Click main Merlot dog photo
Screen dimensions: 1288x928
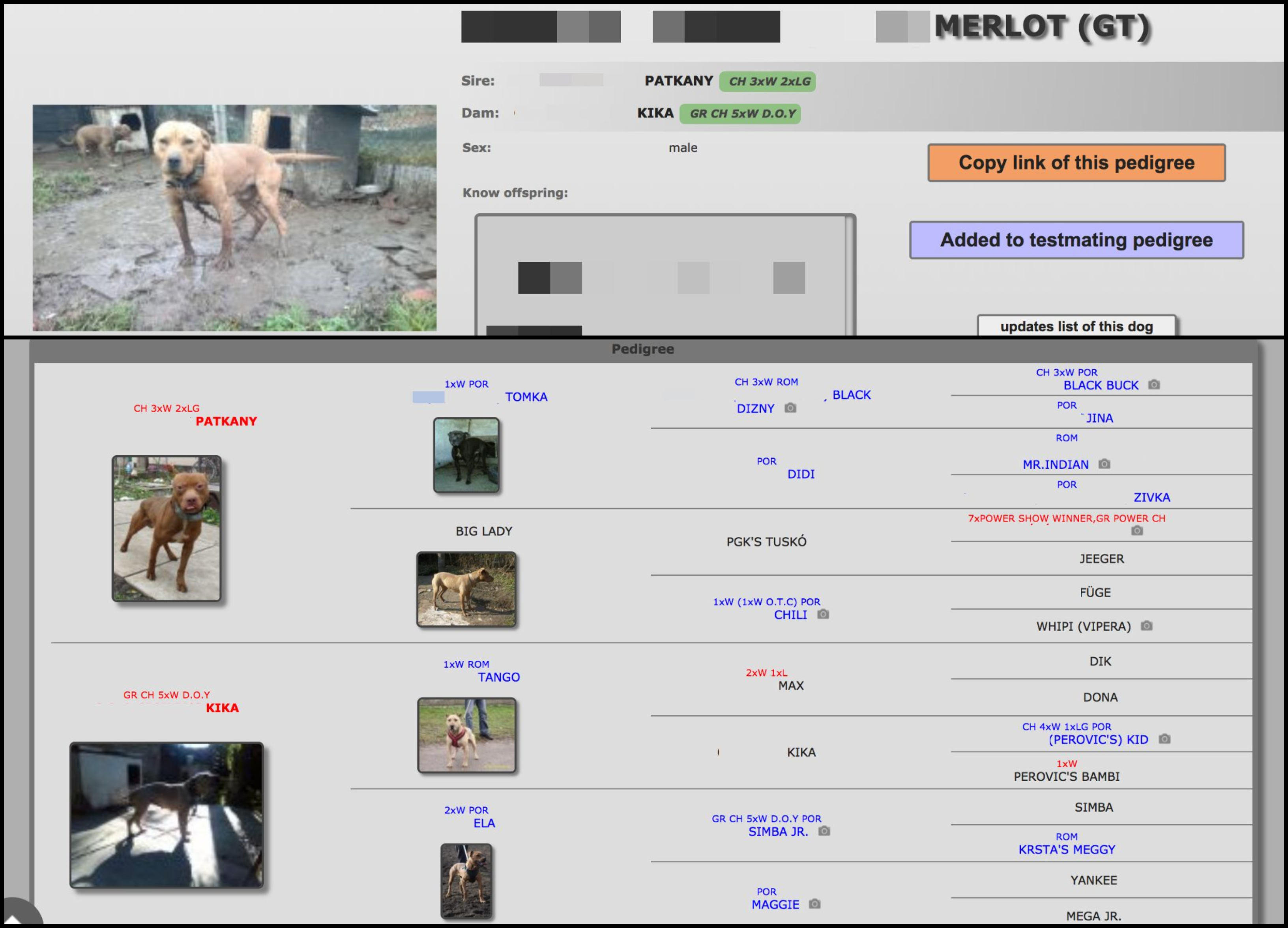pos(234,217)
